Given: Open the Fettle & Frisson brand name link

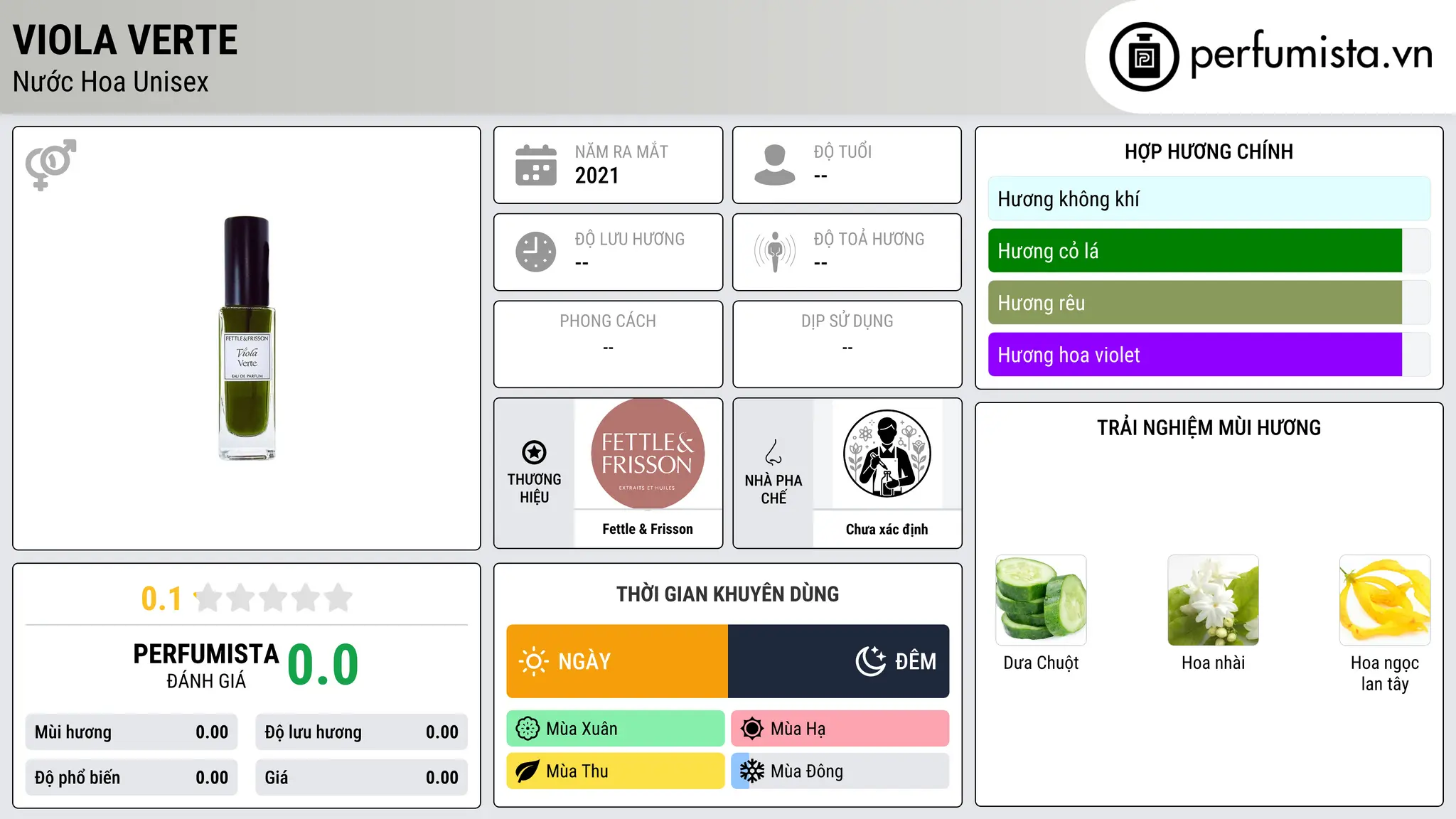Looking at the screenshot, I should point(648,529).
